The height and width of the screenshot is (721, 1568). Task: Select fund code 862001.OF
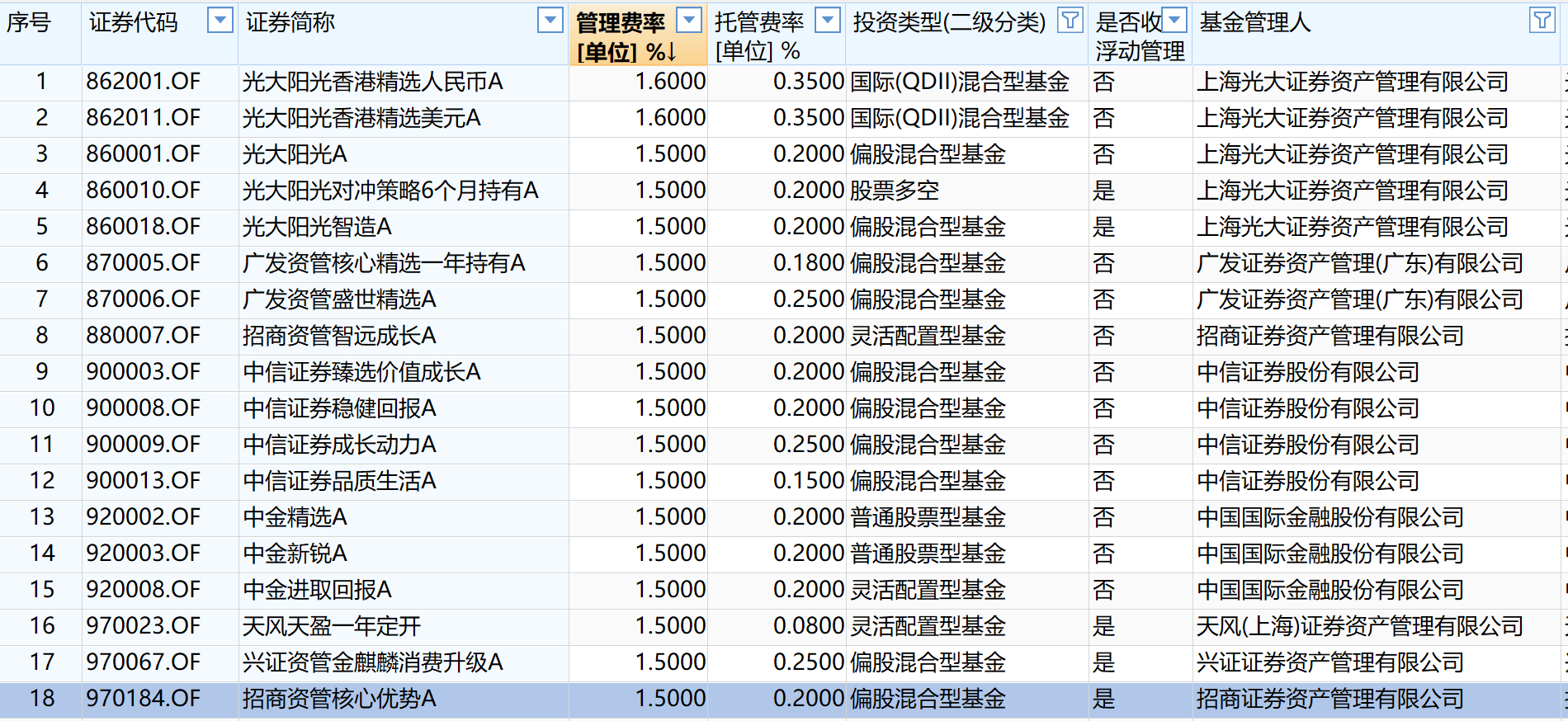pos(144,82)
